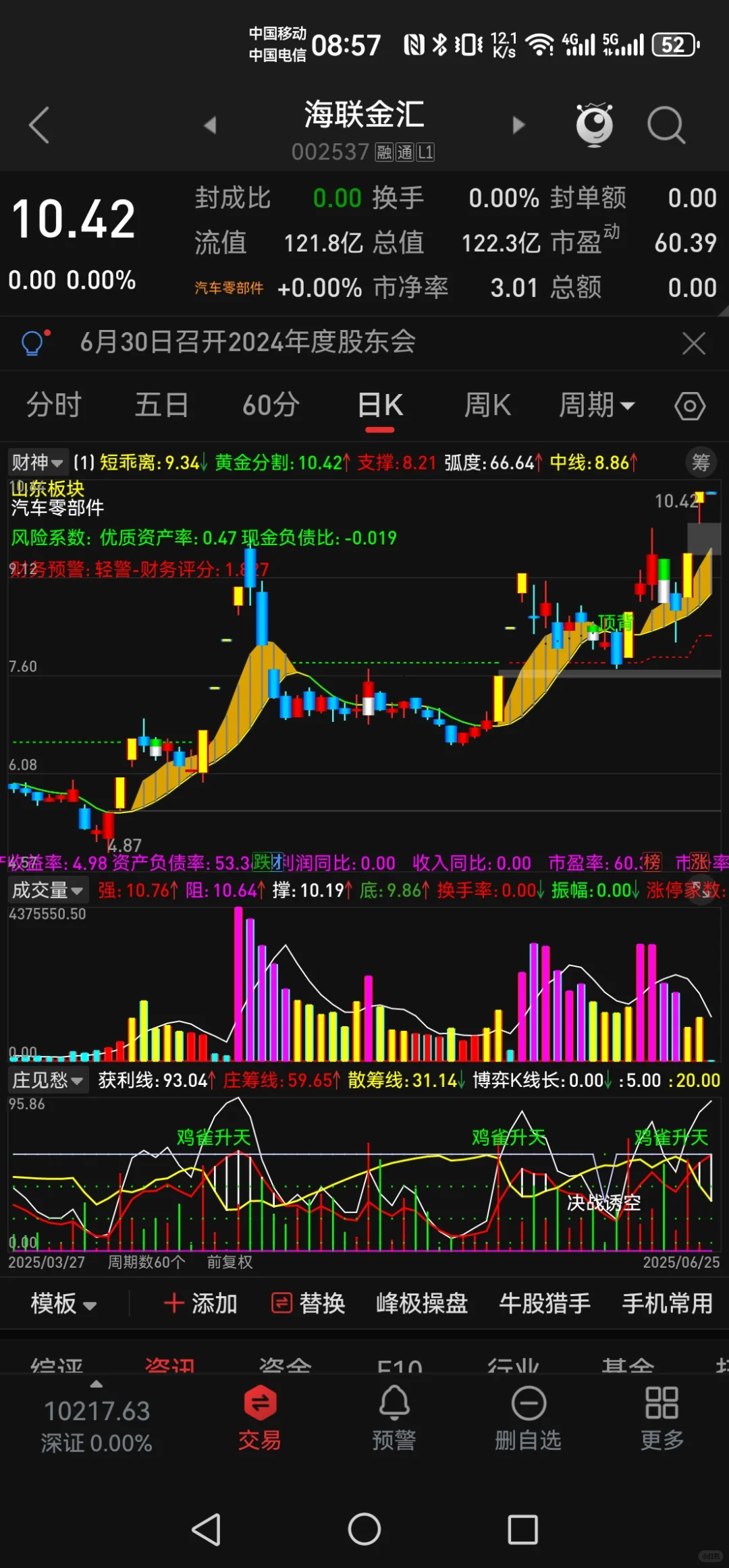
Task: Tap the 总值 122.3亿 value
Action: 502,243
